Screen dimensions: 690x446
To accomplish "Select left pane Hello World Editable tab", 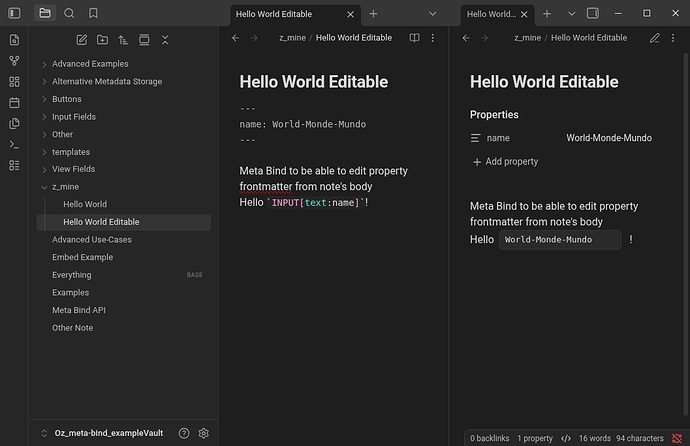I will (295, 14).
